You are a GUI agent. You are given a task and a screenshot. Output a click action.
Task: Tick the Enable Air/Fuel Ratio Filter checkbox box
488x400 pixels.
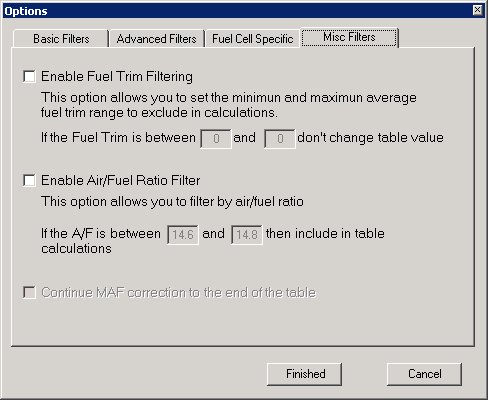[29, 180]
